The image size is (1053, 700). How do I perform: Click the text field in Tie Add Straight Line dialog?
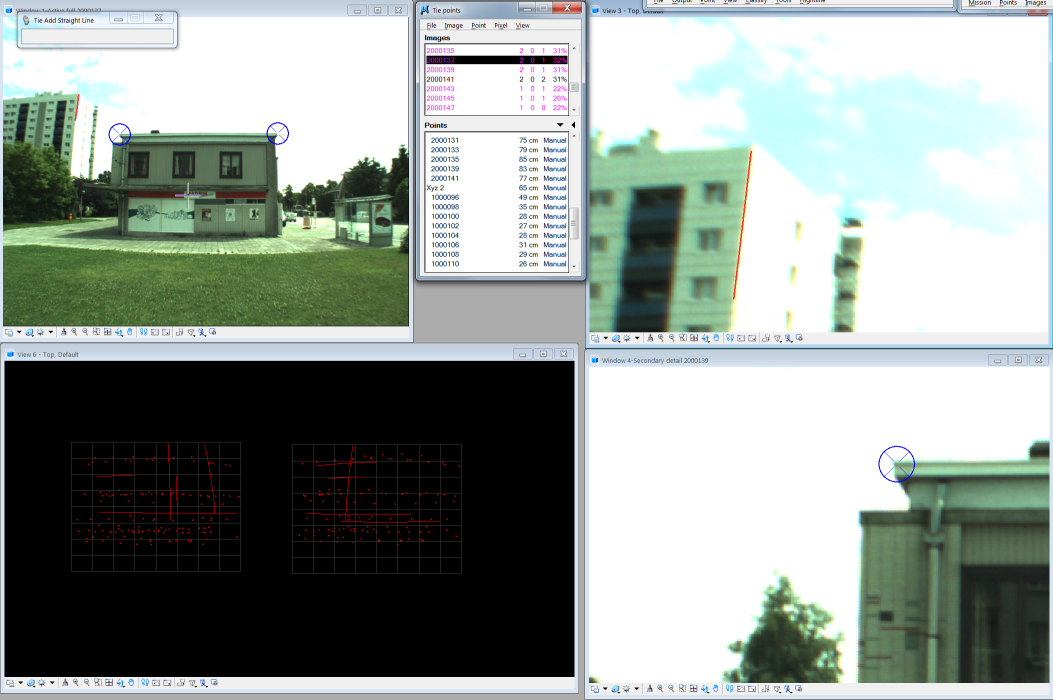click(x=97, y=37)
